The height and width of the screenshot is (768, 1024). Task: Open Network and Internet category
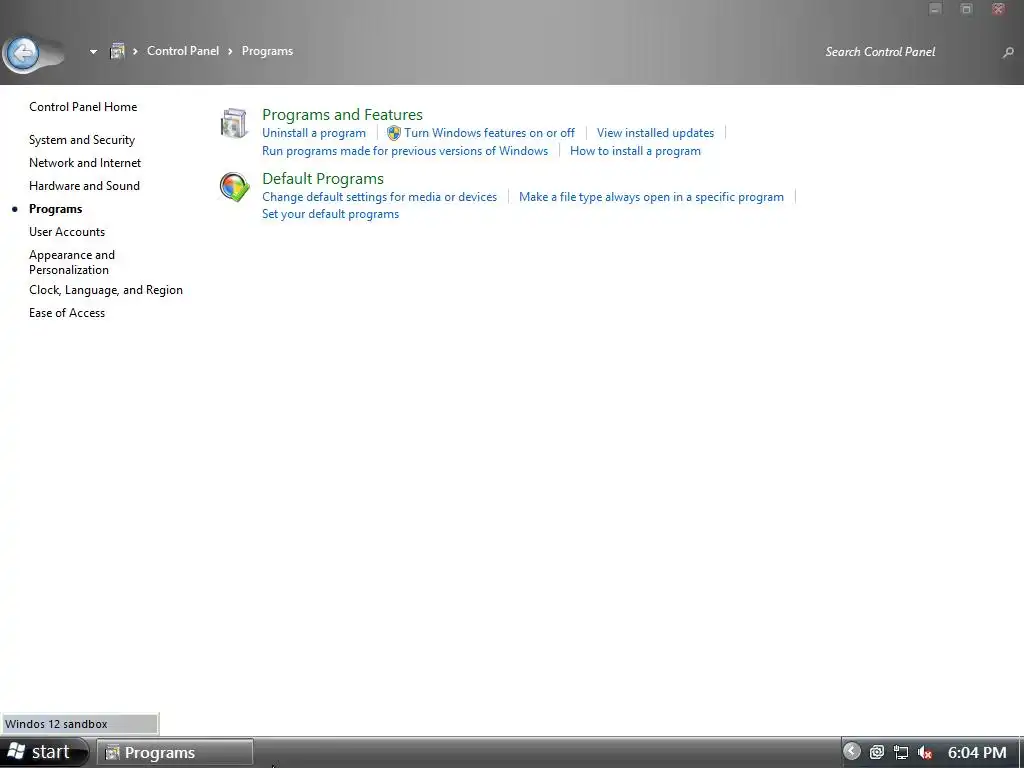click(85, 163)
